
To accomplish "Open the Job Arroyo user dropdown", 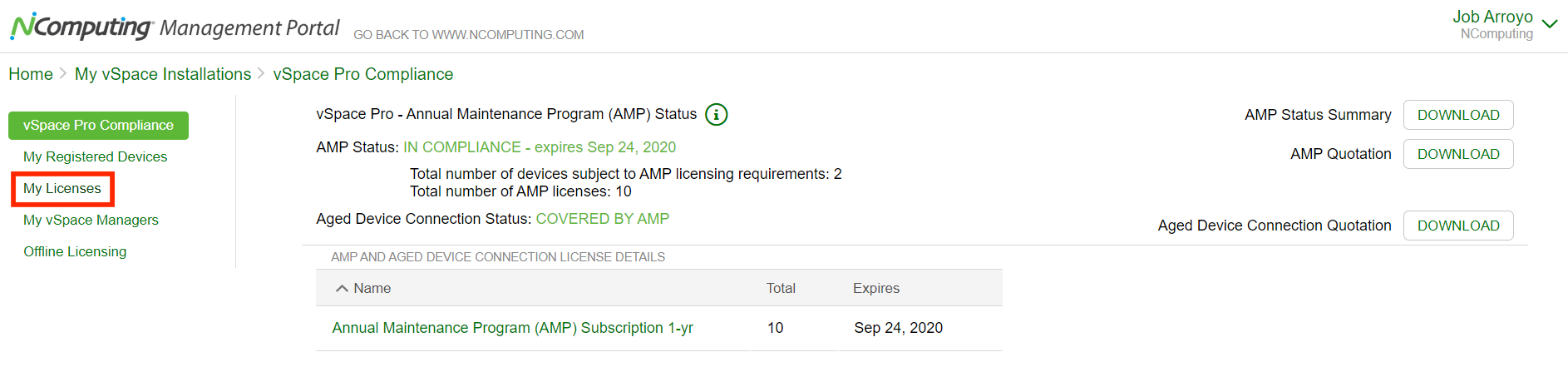I will point(1549,24).
